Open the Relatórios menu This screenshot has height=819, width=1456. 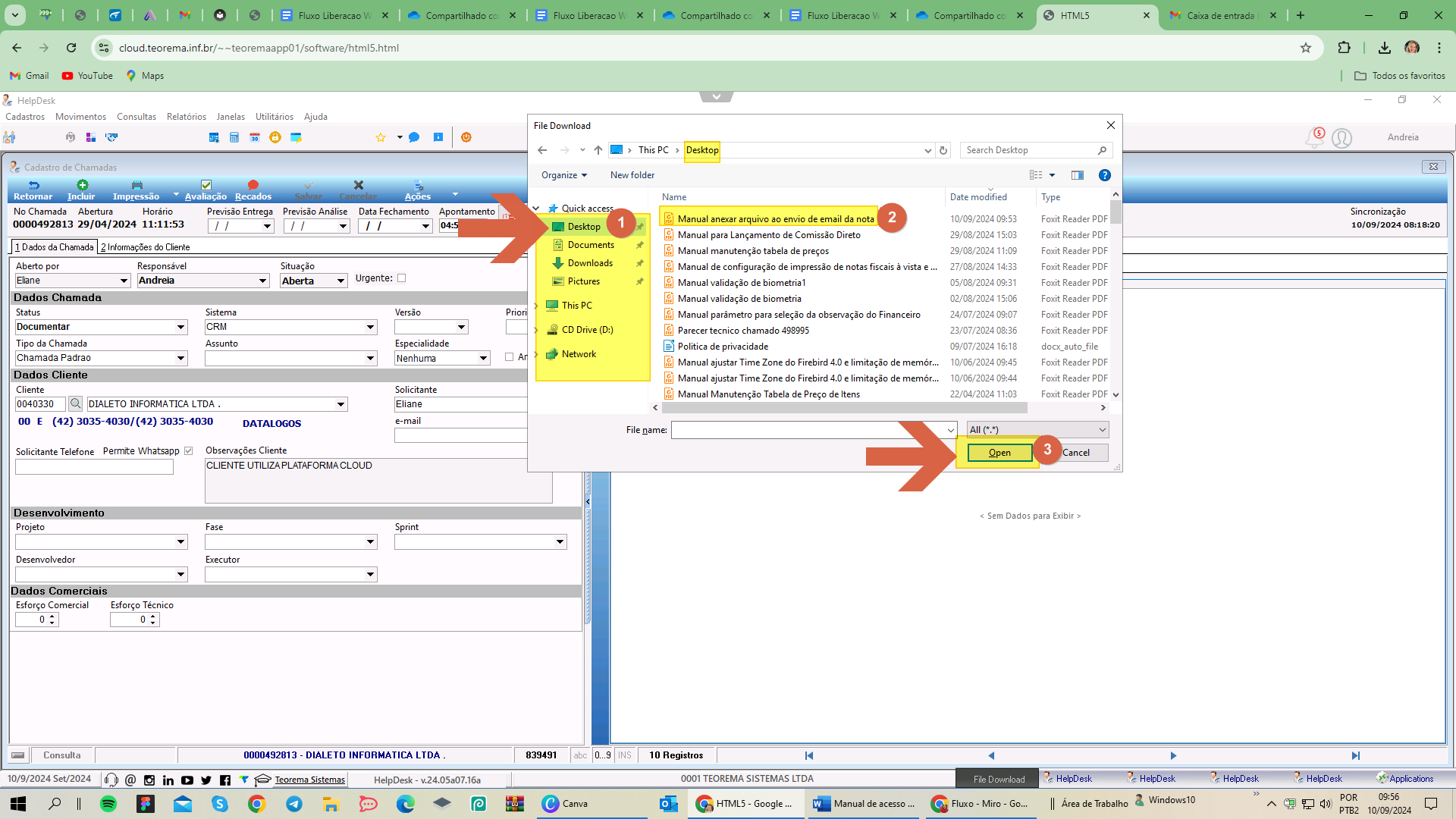click(x=187, y=117)
